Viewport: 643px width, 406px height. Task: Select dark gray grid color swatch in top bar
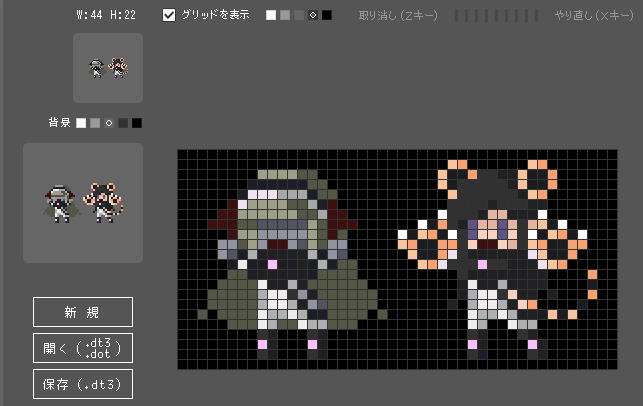click(x=299, y=15)
